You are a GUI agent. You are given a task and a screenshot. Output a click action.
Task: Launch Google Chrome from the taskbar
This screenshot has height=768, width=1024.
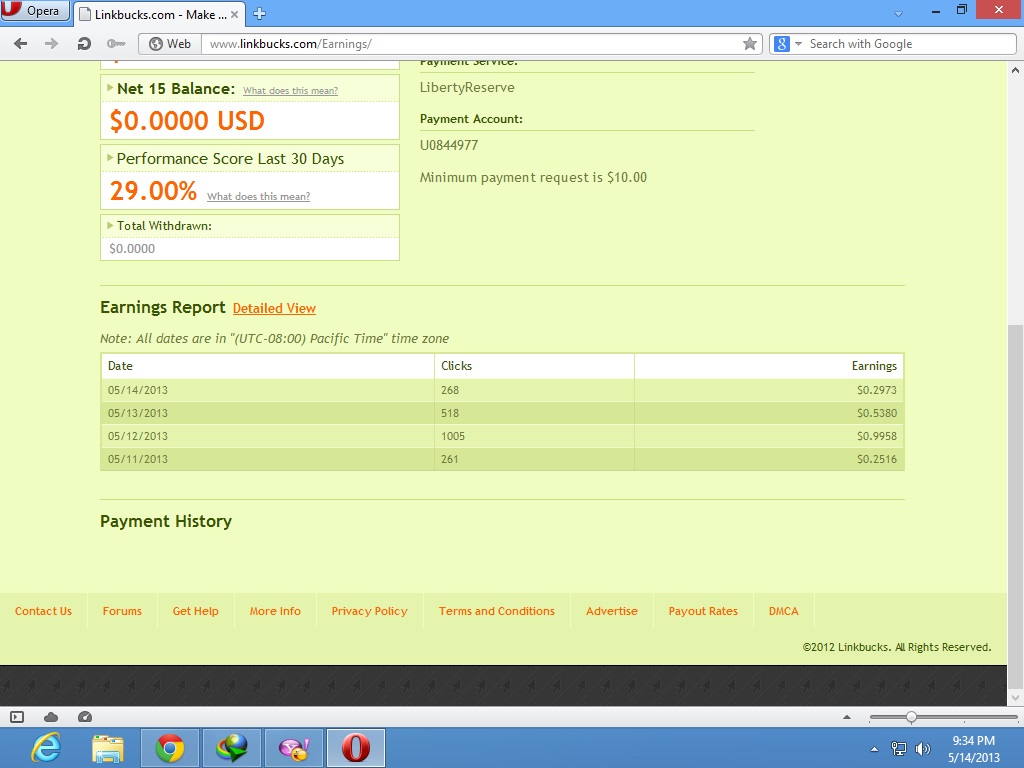pos(170,748)
